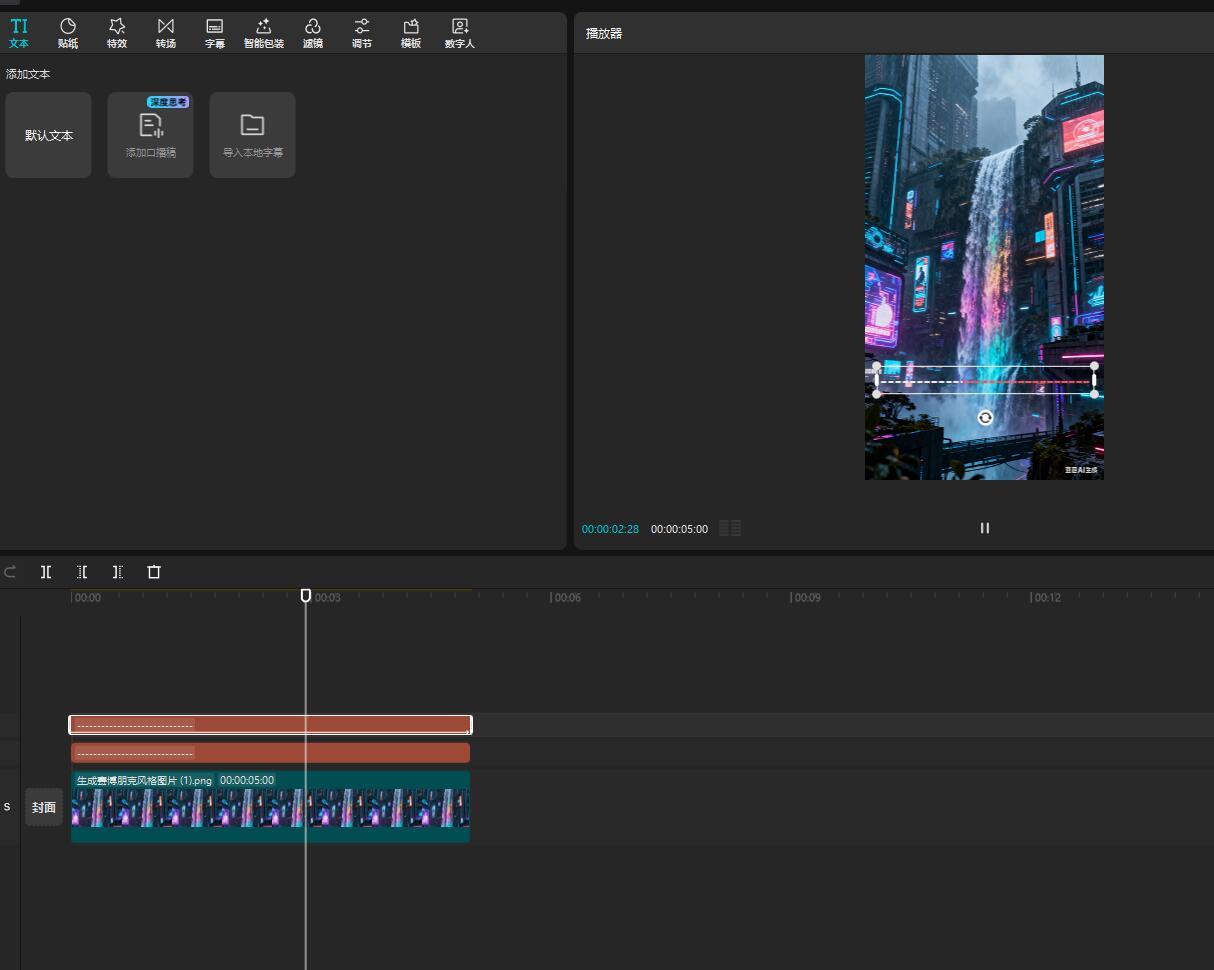
Task: Open the 数字人 digital human tab
Action: [460, 33]
